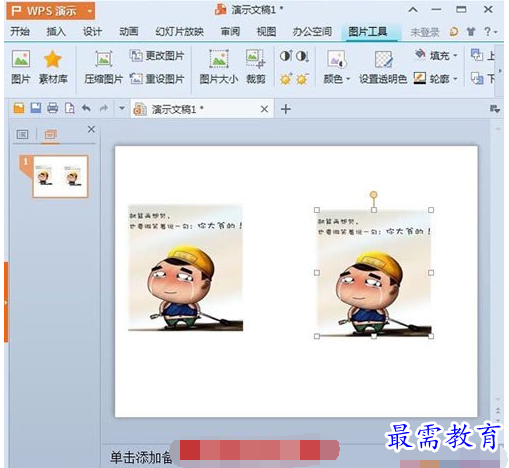Open 图片大小 picture size tool
The image size is (509, 468).
pyautogui.click(x=219, y=67)
